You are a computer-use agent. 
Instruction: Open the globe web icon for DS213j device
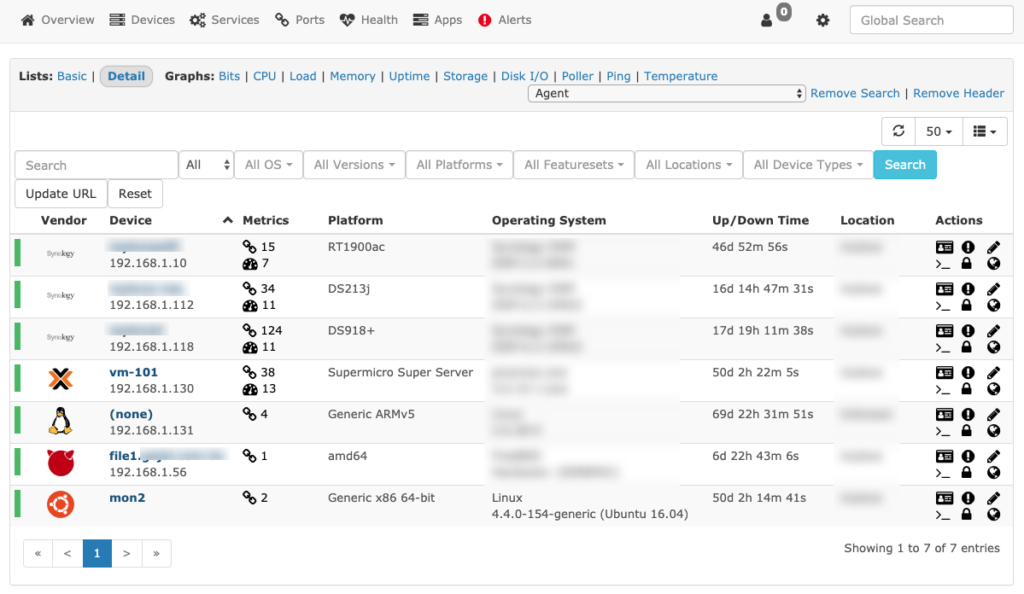pyautogui.click(x=993, y=305)
